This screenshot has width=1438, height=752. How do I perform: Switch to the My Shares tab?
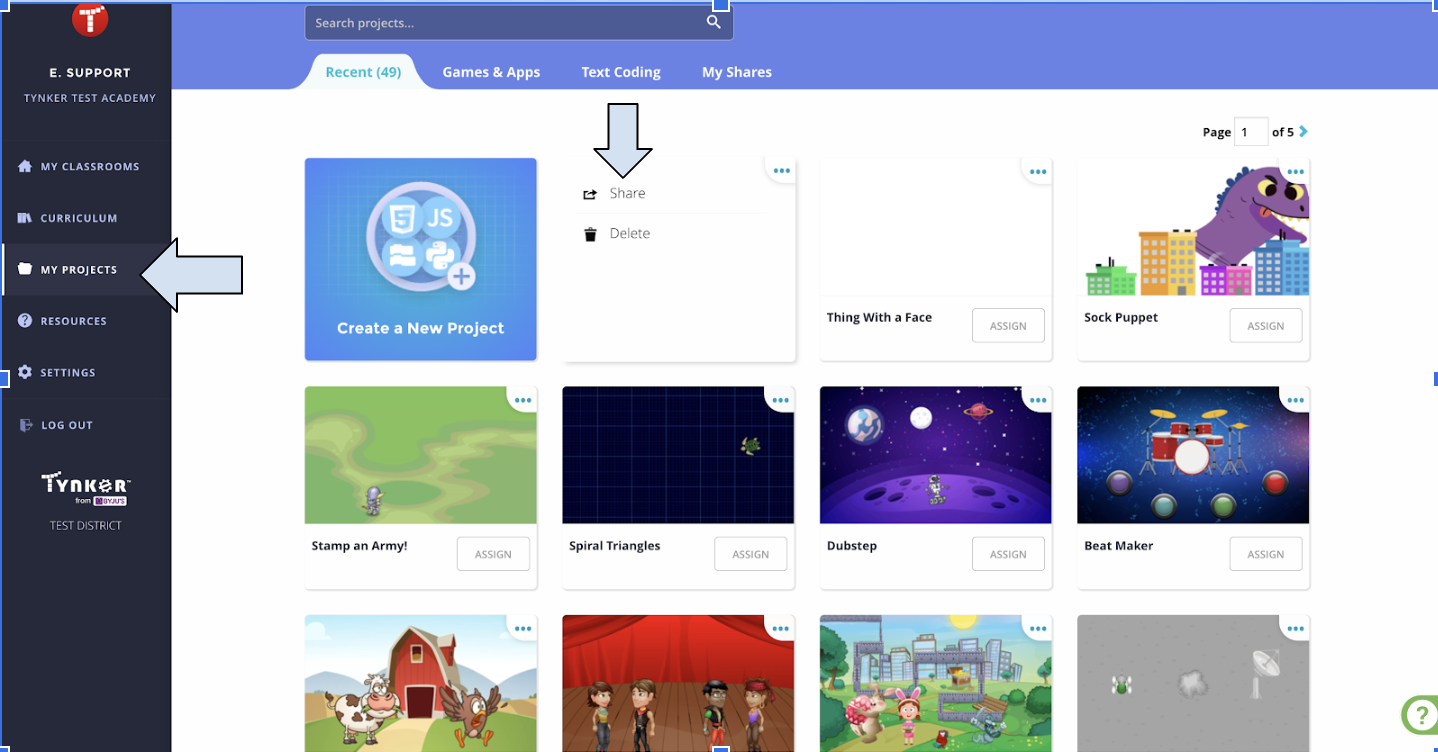pyautogui.click(x=737, y=72)
